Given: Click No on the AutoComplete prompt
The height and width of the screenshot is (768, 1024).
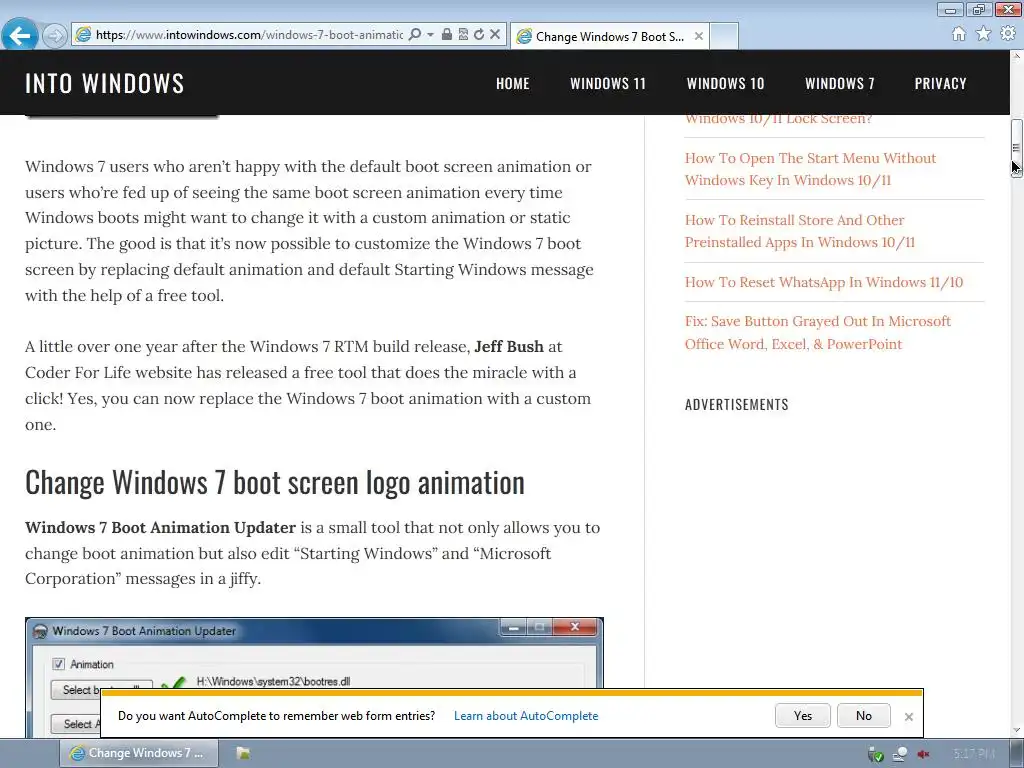Looking at the screenshot, I should (863, 716).
